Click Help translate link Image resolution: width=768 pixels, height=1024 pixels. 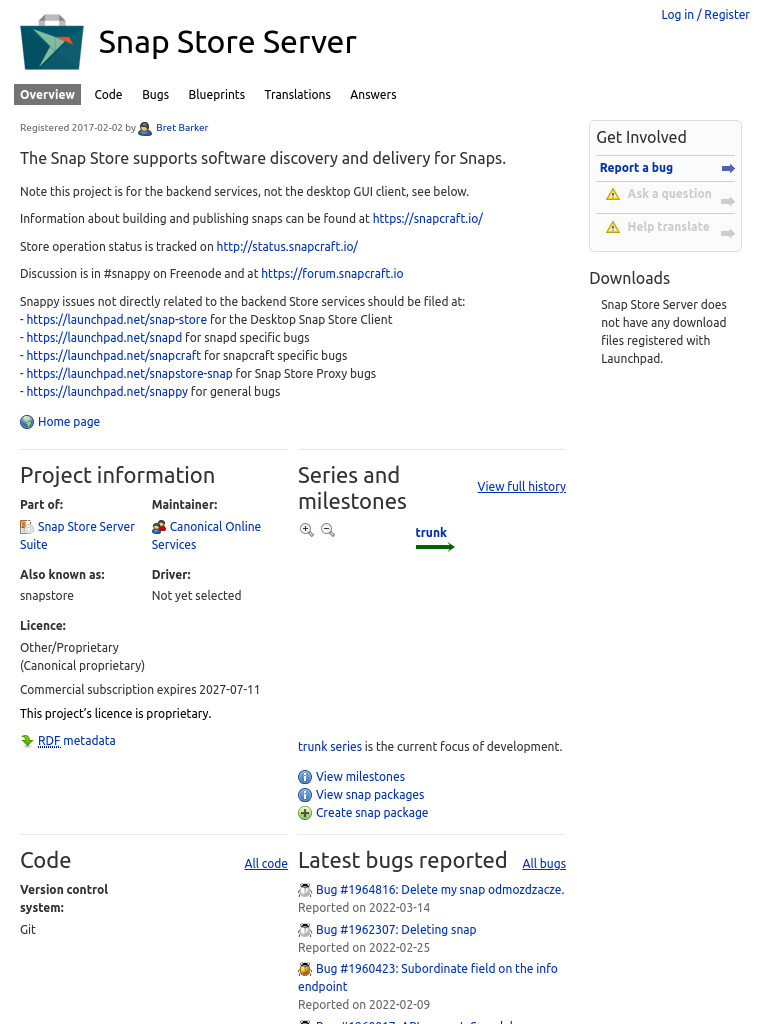pos(668,227)
